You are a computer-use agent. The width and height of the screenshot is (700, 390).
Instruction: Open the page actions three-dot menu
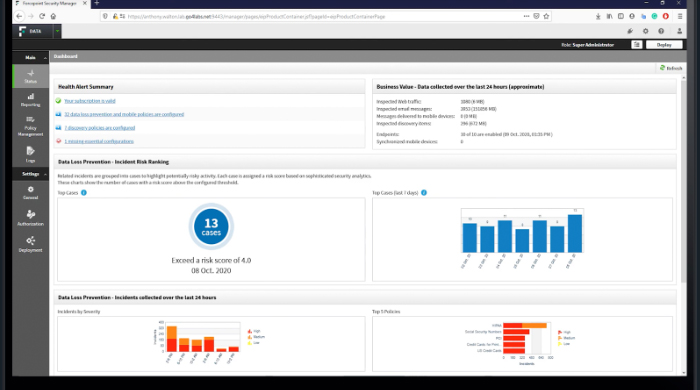click(526, 16)
